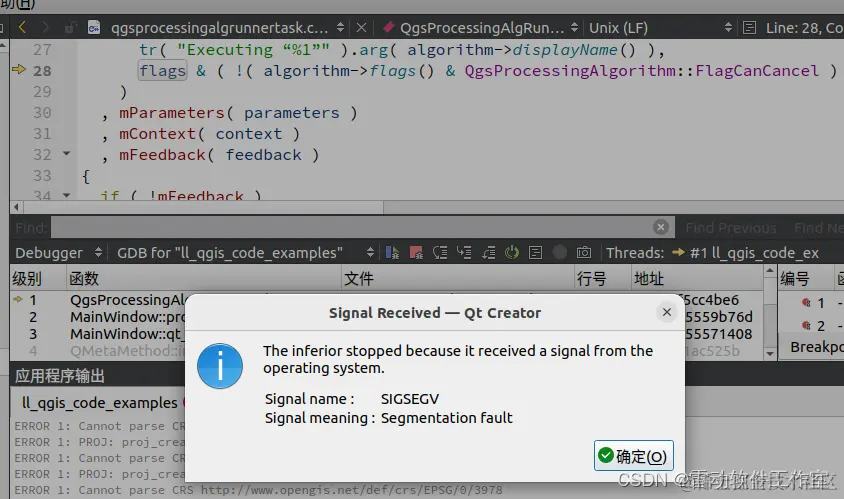Image resolution: width=844 pixels, height=499 pixels.
Task: Collapse the fold marker at line 32
Action: 67,154
